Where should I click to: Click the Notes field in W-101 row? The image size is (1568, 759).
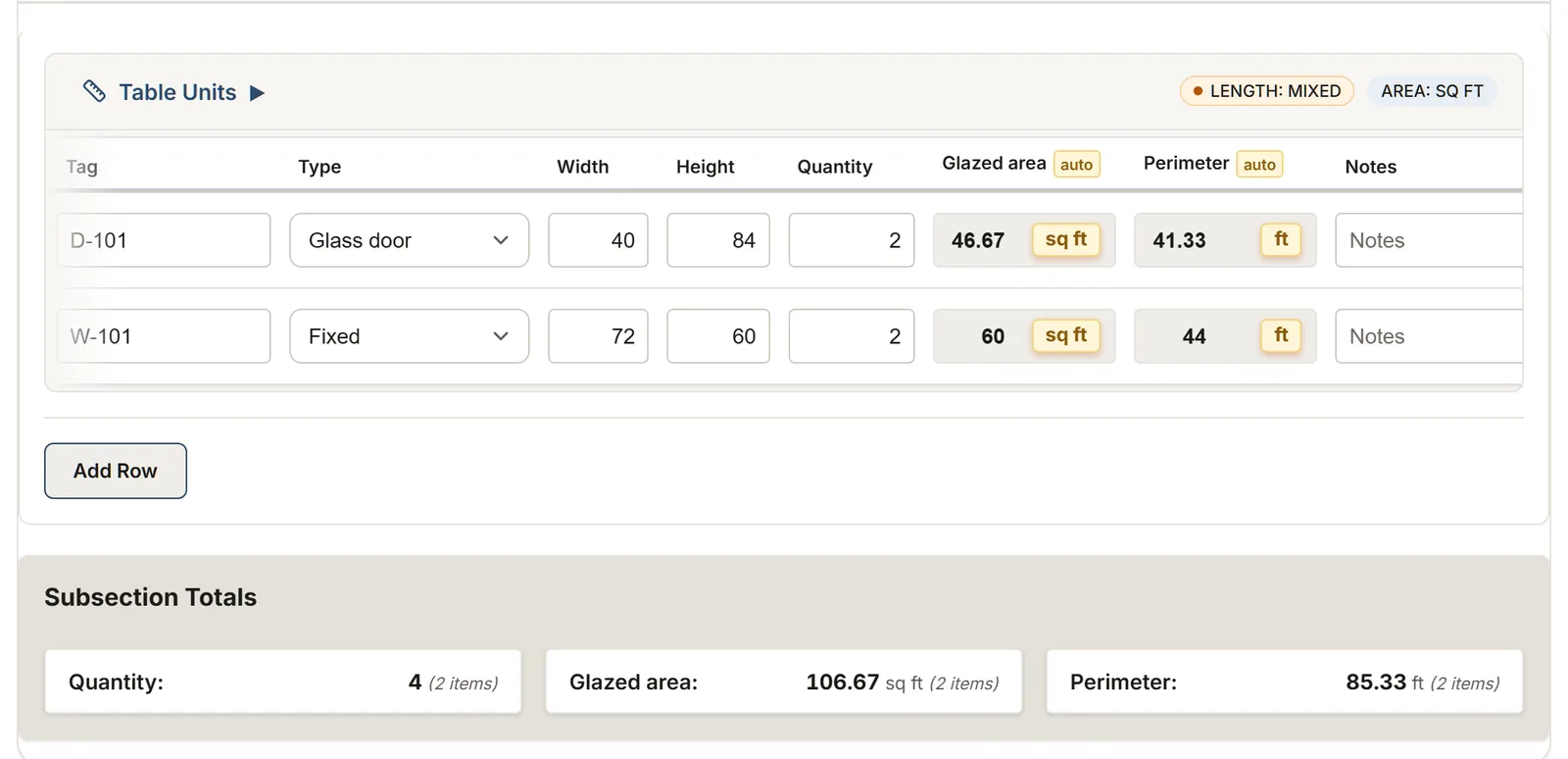click(1429, 336)
